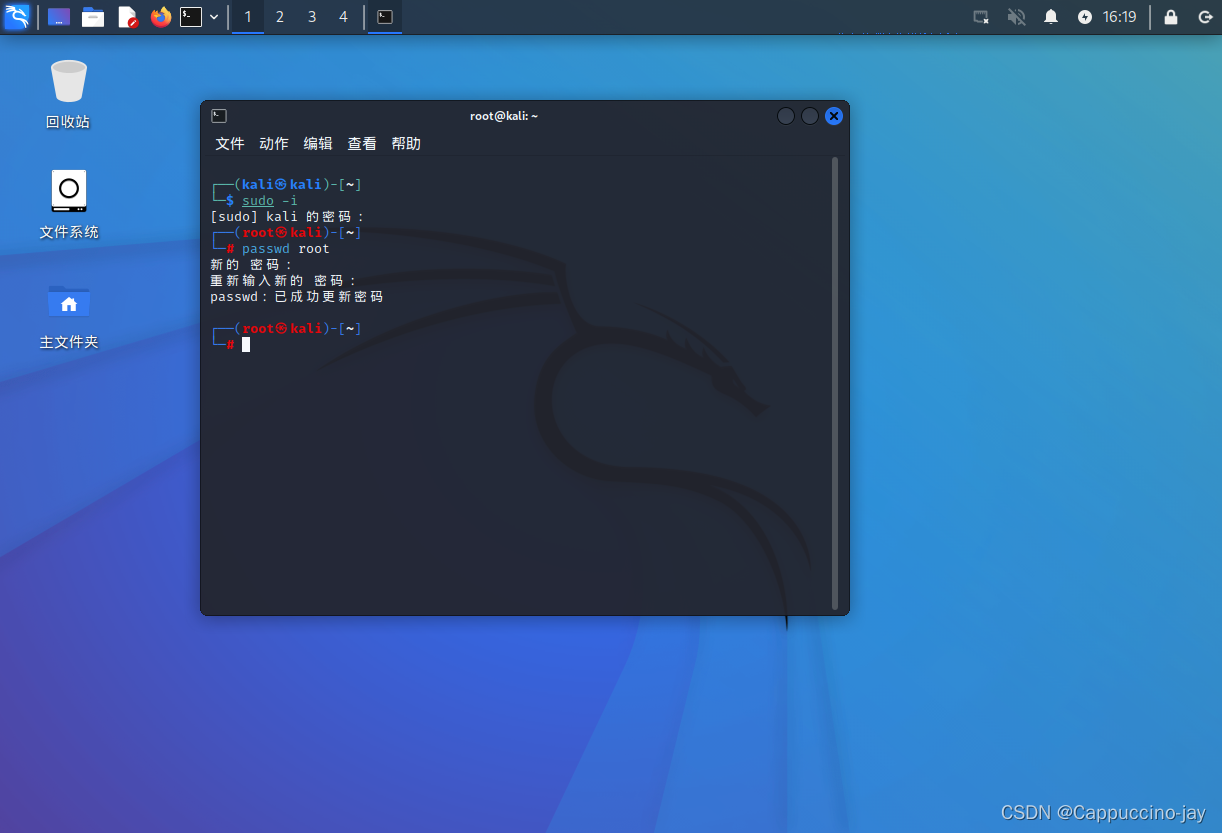
Task: Launch the file manager from panel
Action: pos(93,17)
